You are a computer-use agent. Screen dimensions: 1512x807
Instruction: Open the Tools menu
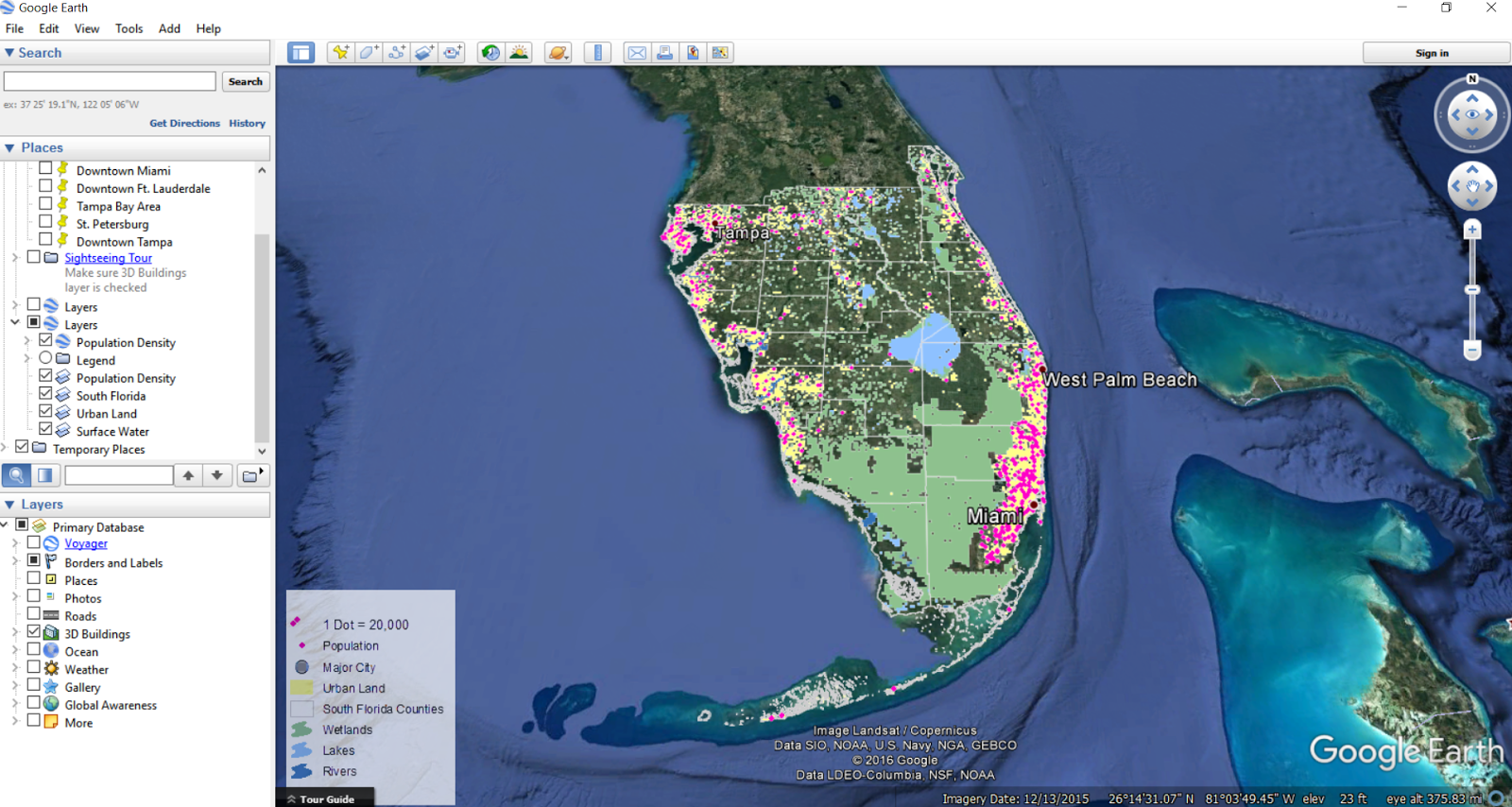pyautogui.click(x=129, y=28)
